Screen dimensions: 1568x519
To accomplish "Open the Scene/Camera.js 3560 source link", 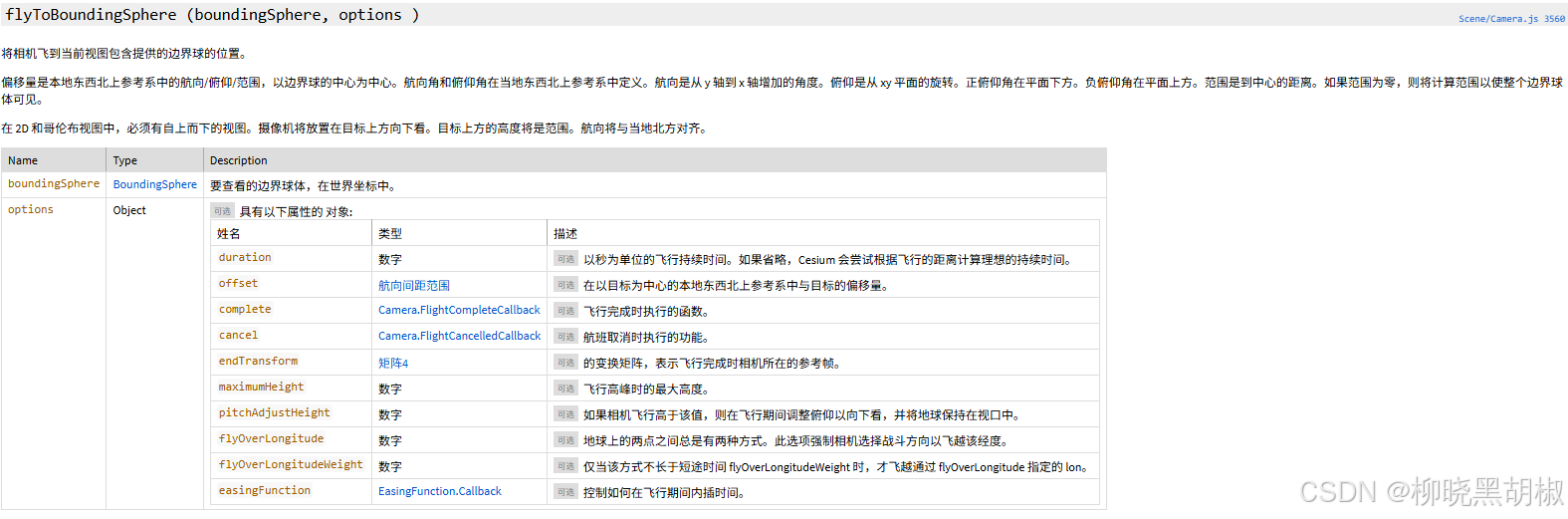I will coord(1511,19).
